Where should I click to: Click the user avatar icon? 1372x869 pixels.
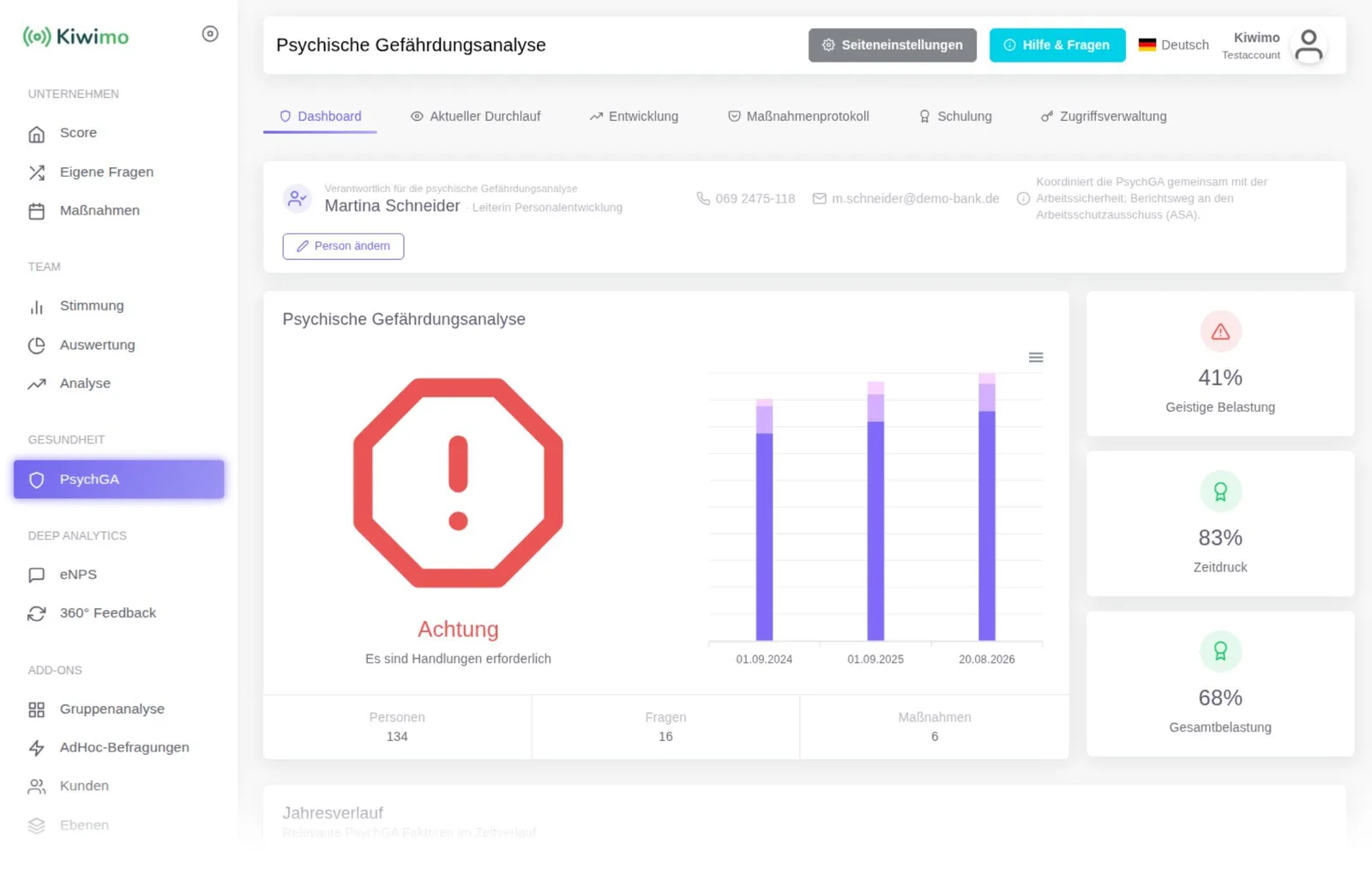coord(1309,45)
